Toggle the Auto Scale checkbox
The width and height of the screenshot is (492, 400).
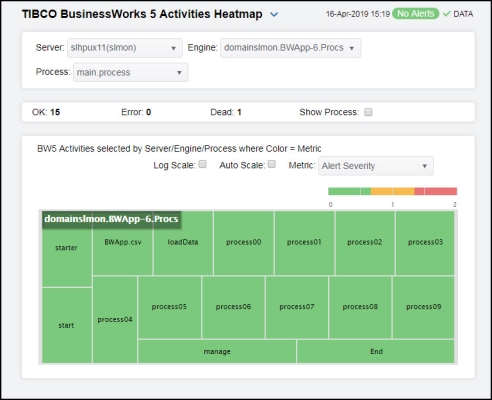272,164
